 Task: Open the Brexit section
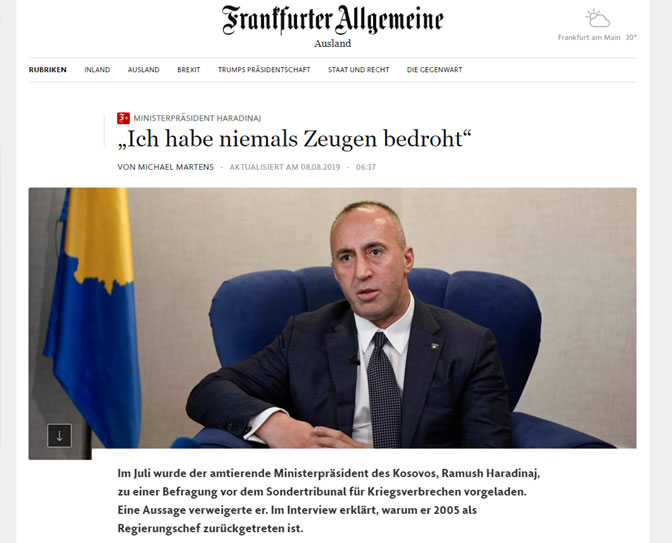click(x=189, y=69)
